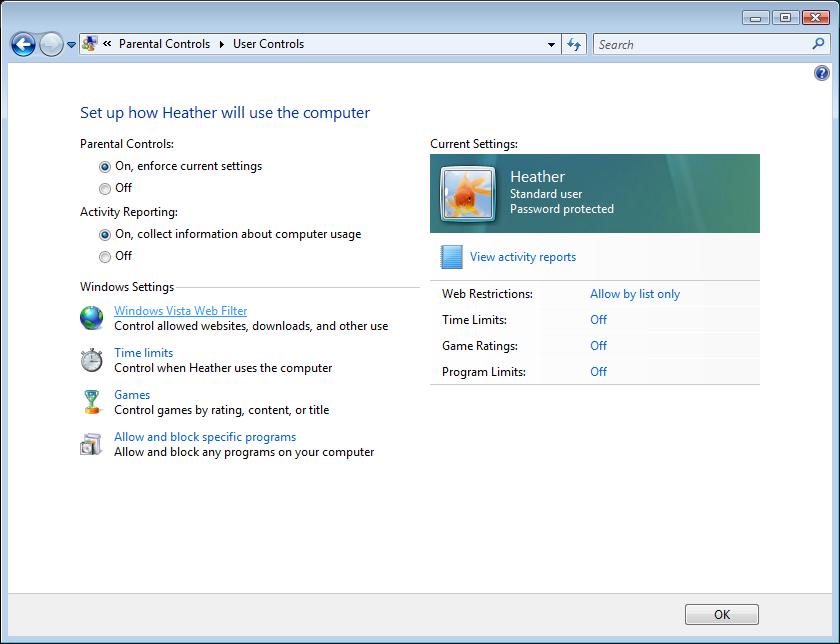Click the Time Limits: label in Current Settings

pyautogui.click(x=475, y=320)
